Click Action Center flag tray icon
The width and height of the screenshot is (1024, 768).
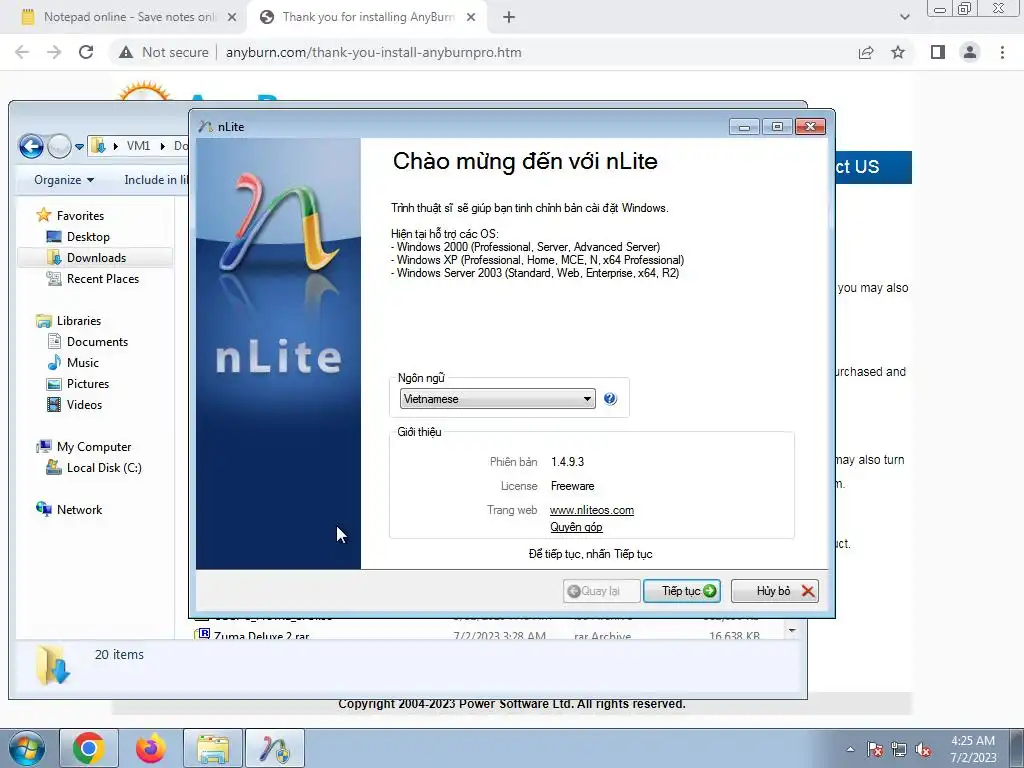click(875, 749)
